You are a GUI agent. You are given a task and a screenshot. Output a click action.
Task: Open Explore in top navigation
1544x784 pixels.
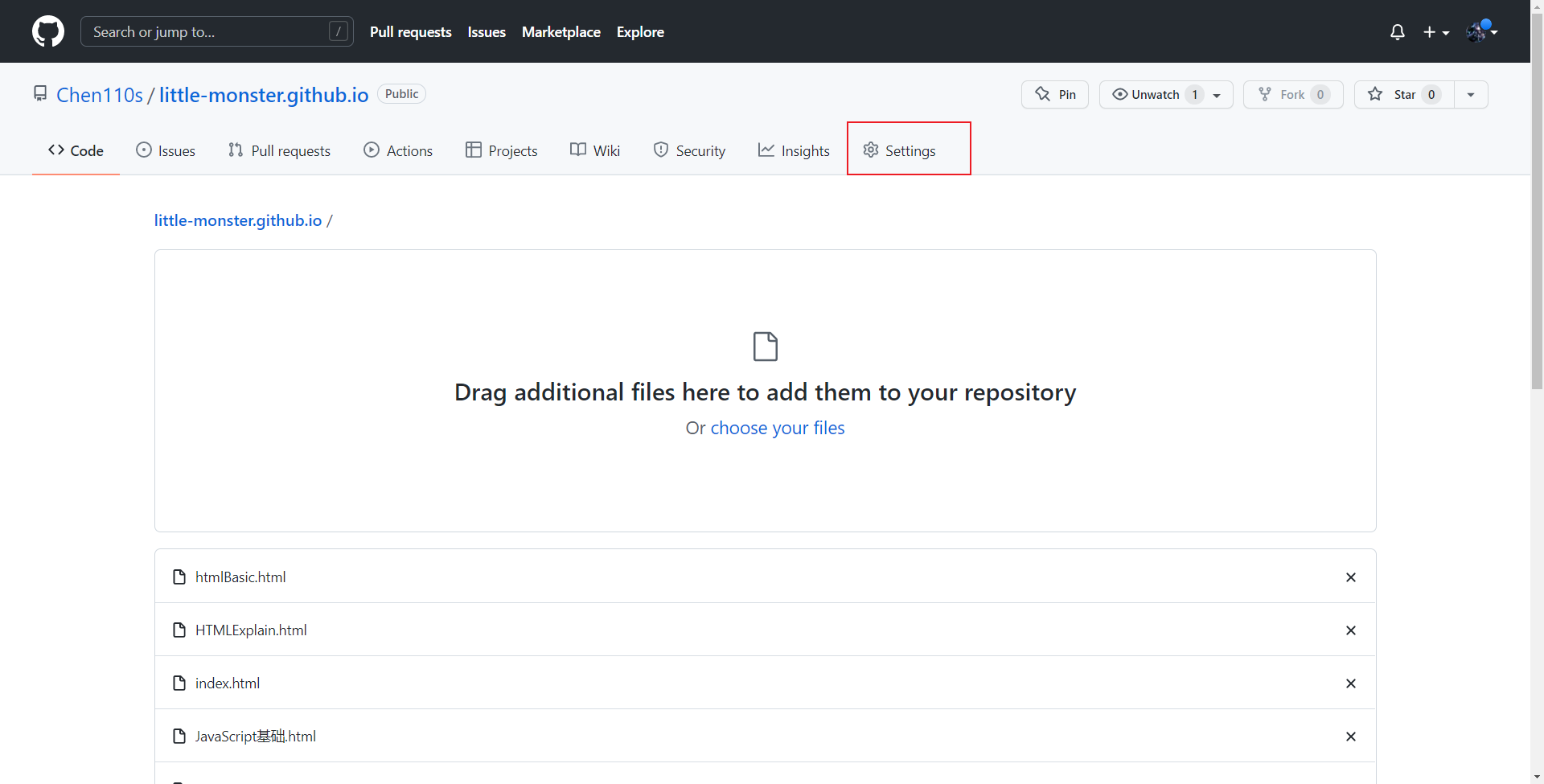coord(640,32)
